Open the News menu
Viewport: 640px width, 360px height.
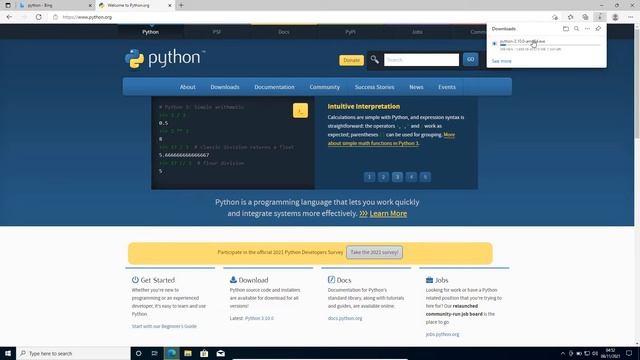coord(416,87)
